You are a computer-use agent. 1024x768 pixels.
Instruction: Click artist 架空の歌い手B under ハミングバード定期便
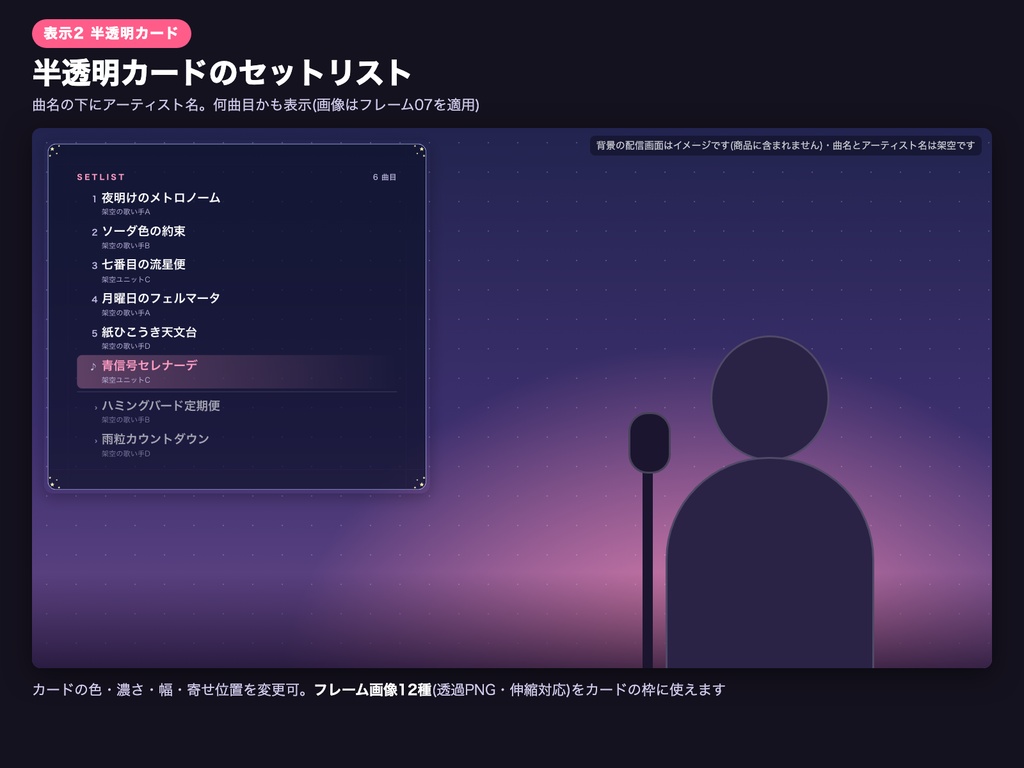[x=126, y=420]
